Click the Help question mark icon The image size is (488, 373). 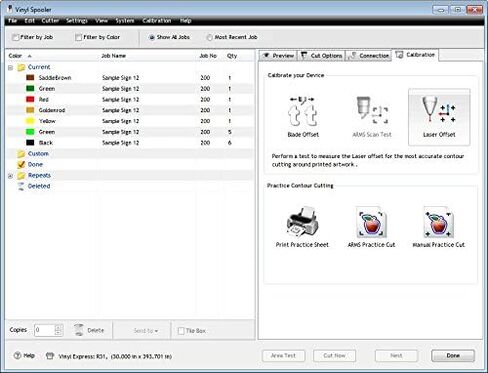[17, 356]
